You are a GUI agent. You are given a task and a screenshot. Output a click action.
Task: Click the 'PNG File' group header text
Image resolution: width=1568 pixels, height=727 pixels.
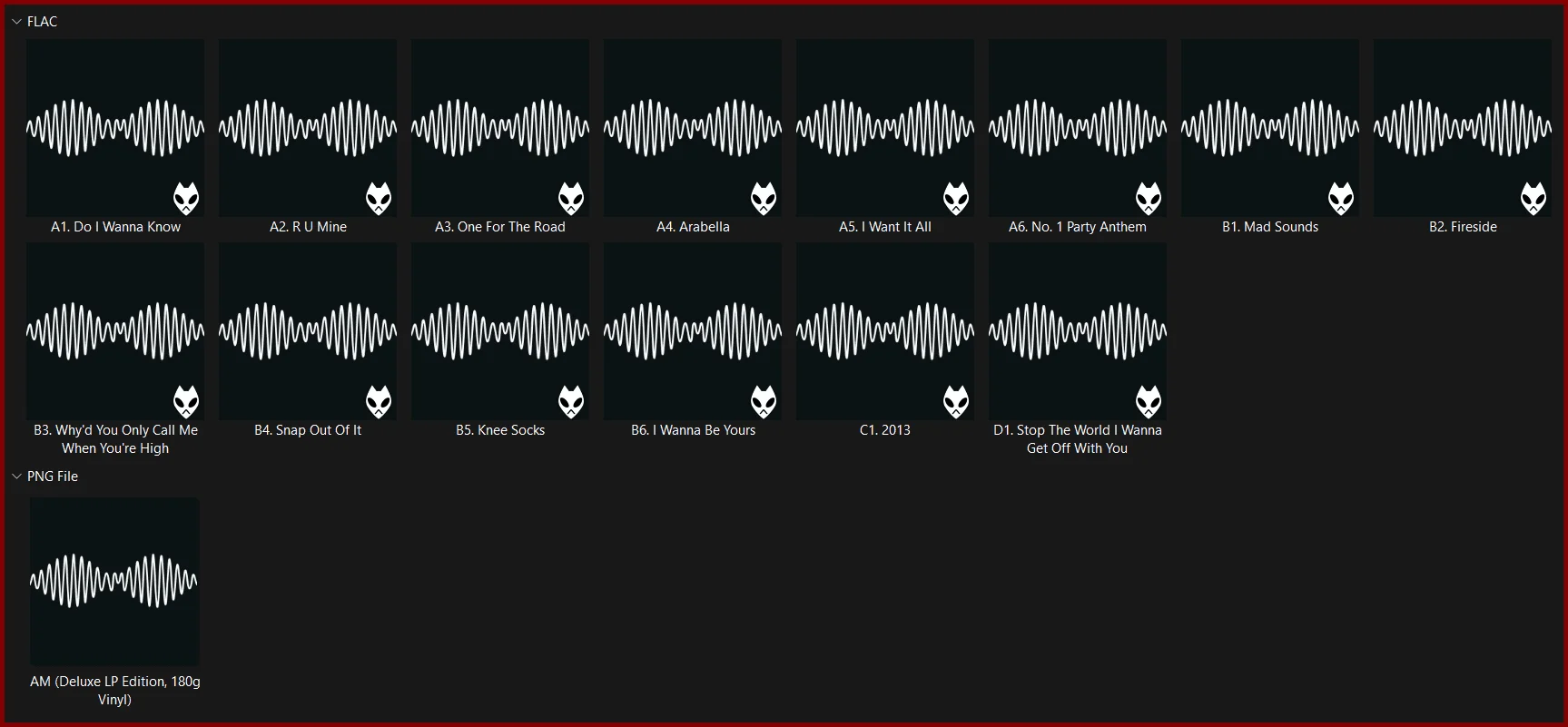click(x=53, y=476)
